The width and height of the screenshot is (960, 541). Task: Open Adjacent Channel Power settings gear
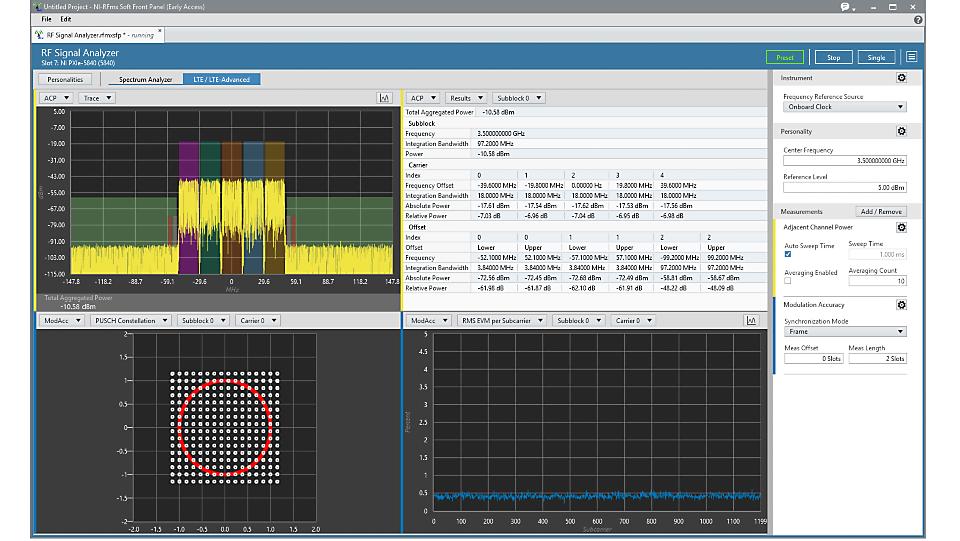coord(901,227)
